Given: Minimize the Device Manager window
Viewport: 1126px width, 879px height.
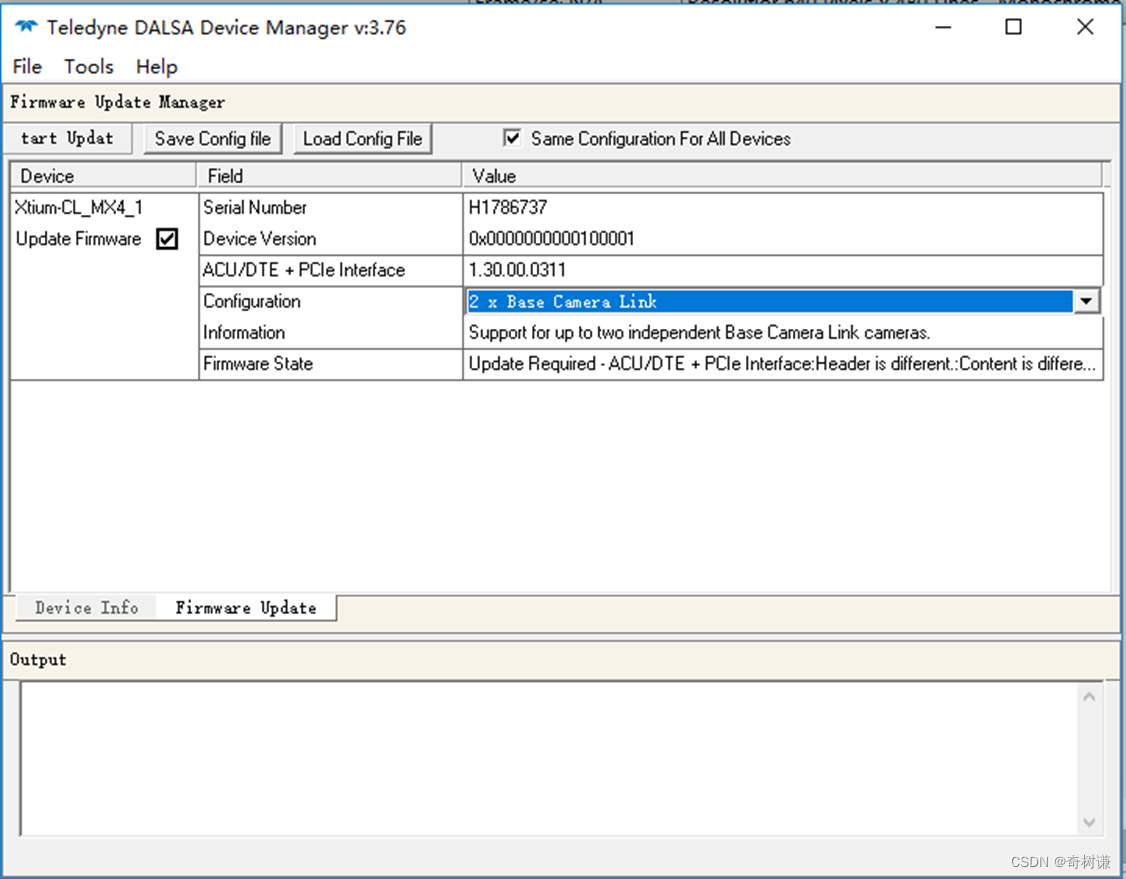Looking at the screenshot, I should click(943, 27).
